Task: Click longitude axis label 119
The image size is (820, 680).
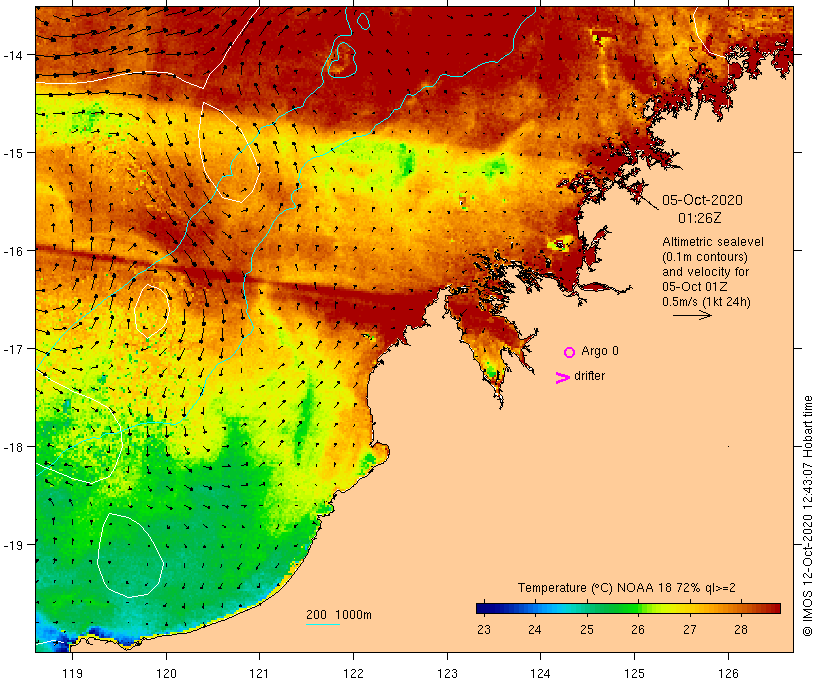Action: click(x=72, y=673)
